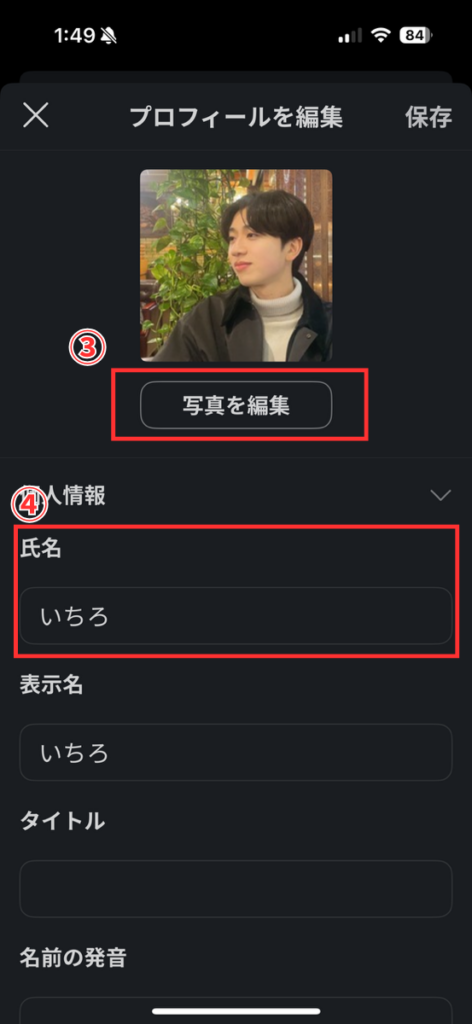Click the circled number ③ annotation marker

[x=87, y=348]
